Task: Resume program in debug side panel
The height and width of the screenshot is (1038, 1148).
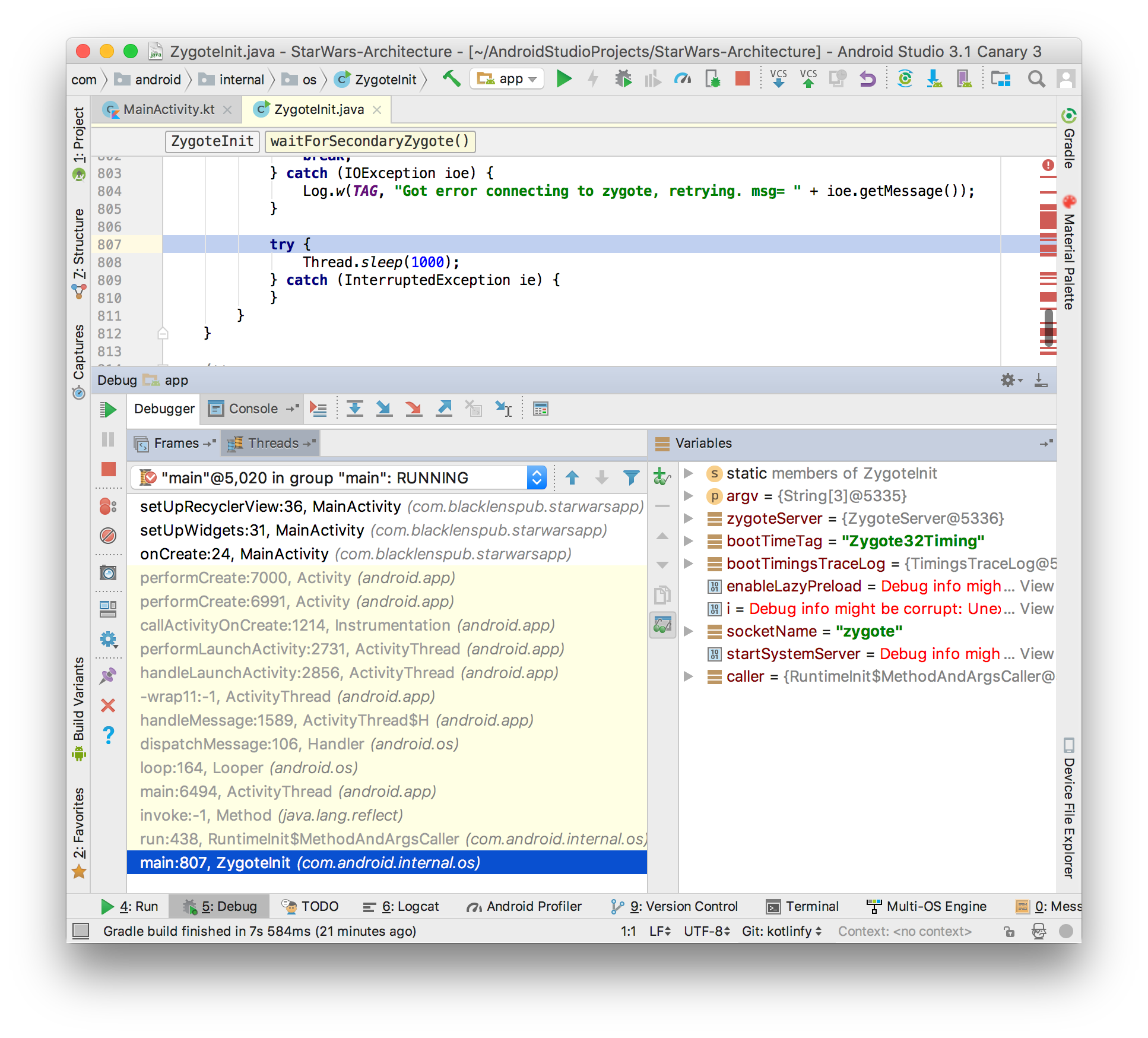Action: (x=108, y=410)
